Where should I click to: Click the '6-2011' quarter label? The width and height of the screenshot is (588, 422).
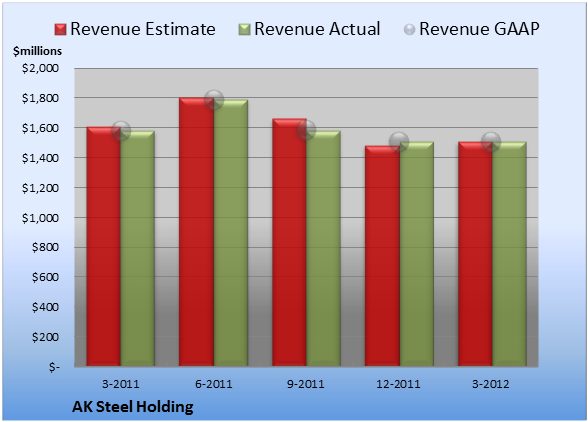coord(214,384)
